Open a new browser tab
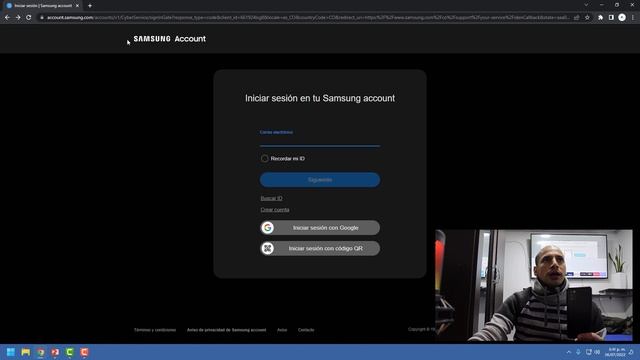 click(90, 6)
